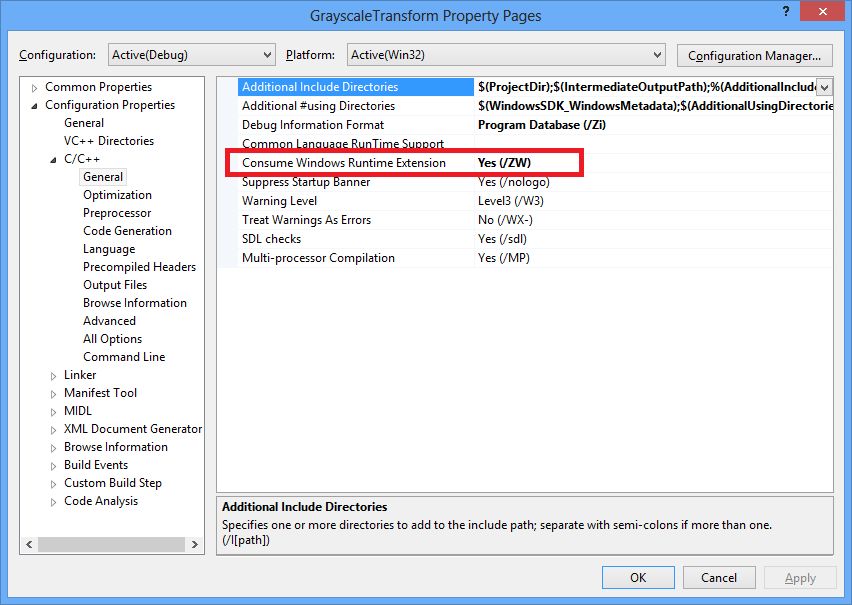Select Manifest Tool tree item label
852x605 pixels.
click(x=101, y=392)
